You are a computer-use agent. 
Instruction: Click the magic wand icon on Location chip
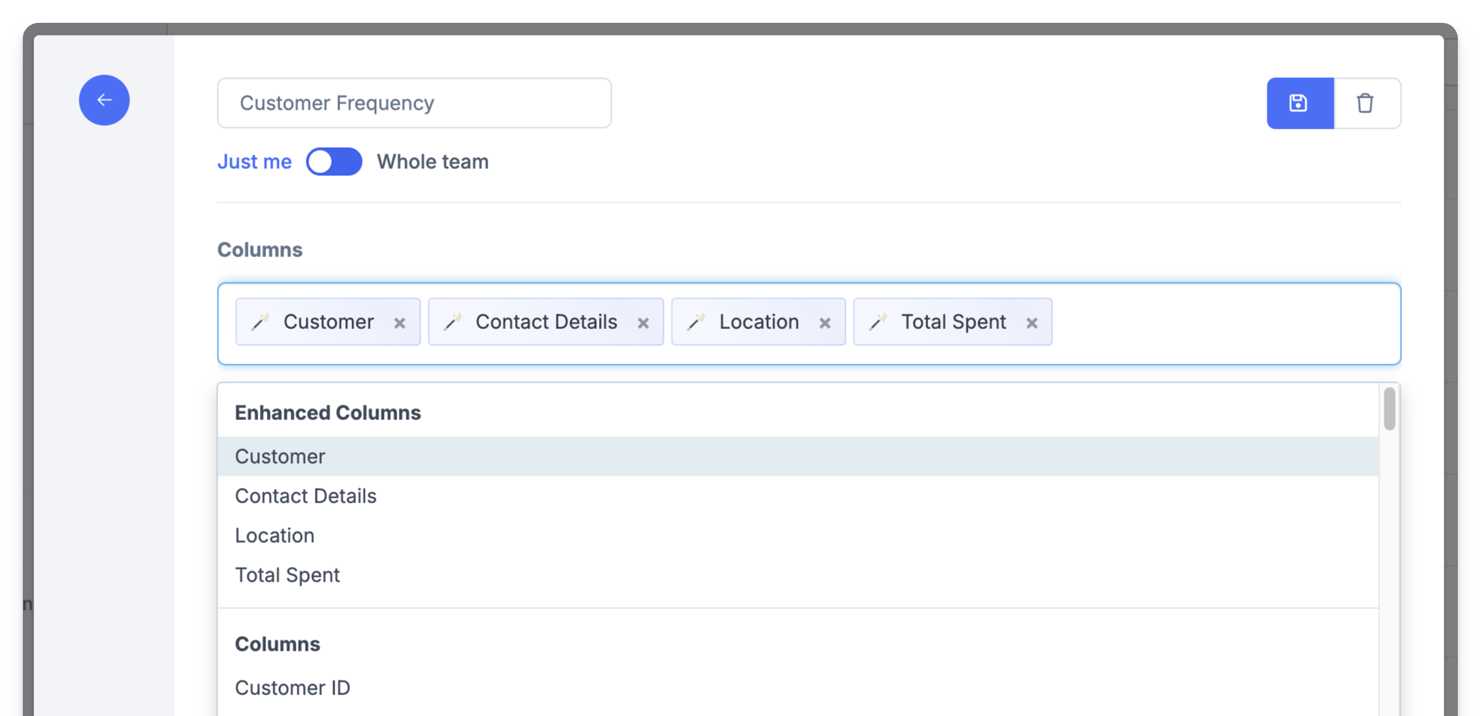pyautogui.click(x=695, y=321)
